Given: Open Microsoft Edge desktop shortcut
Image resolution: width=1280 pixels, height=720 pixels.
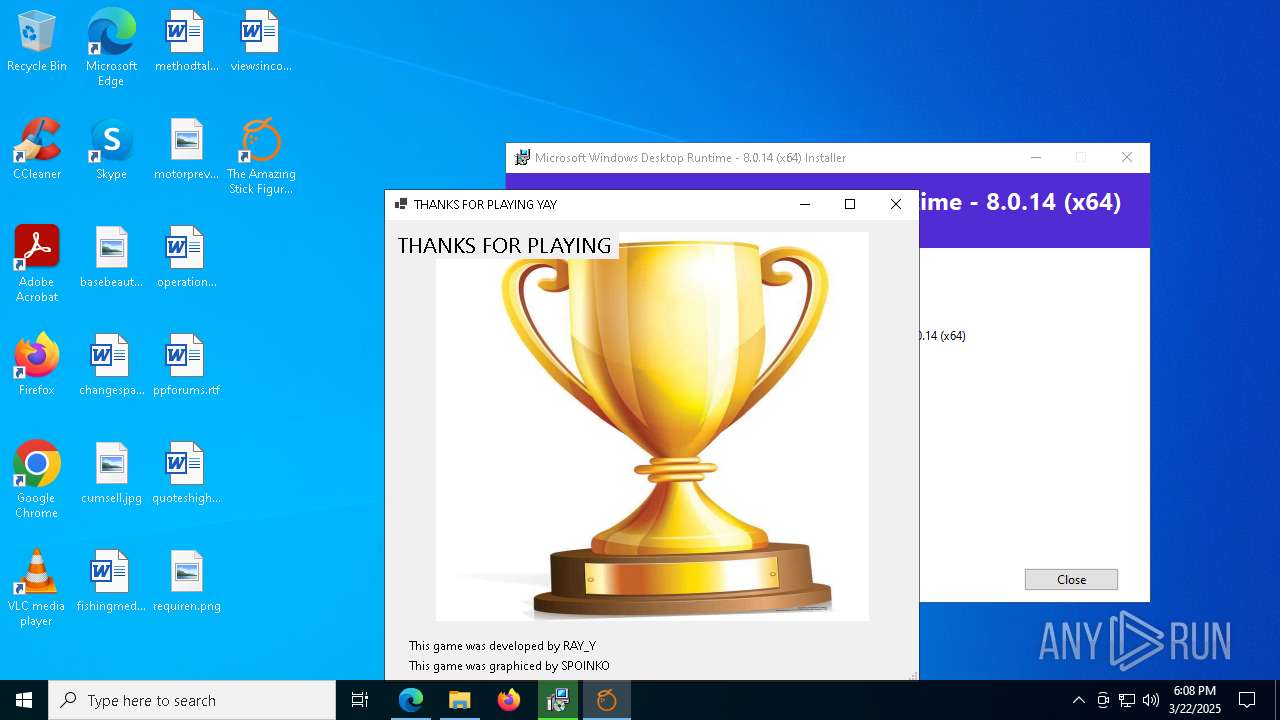Looking at the screenshot, I should point(111,48).
